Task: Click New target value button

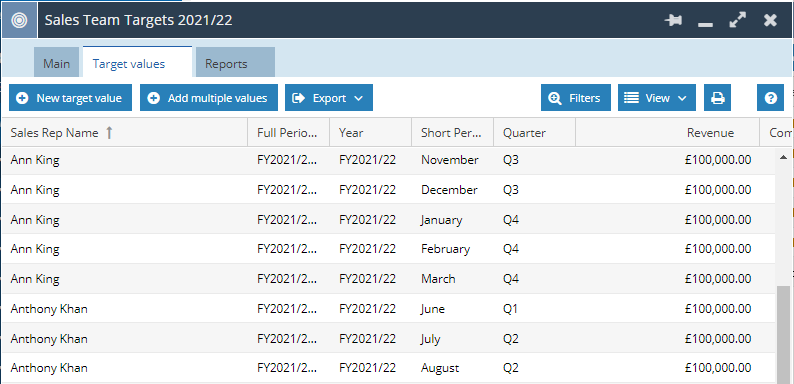Action: pos(70,98)
